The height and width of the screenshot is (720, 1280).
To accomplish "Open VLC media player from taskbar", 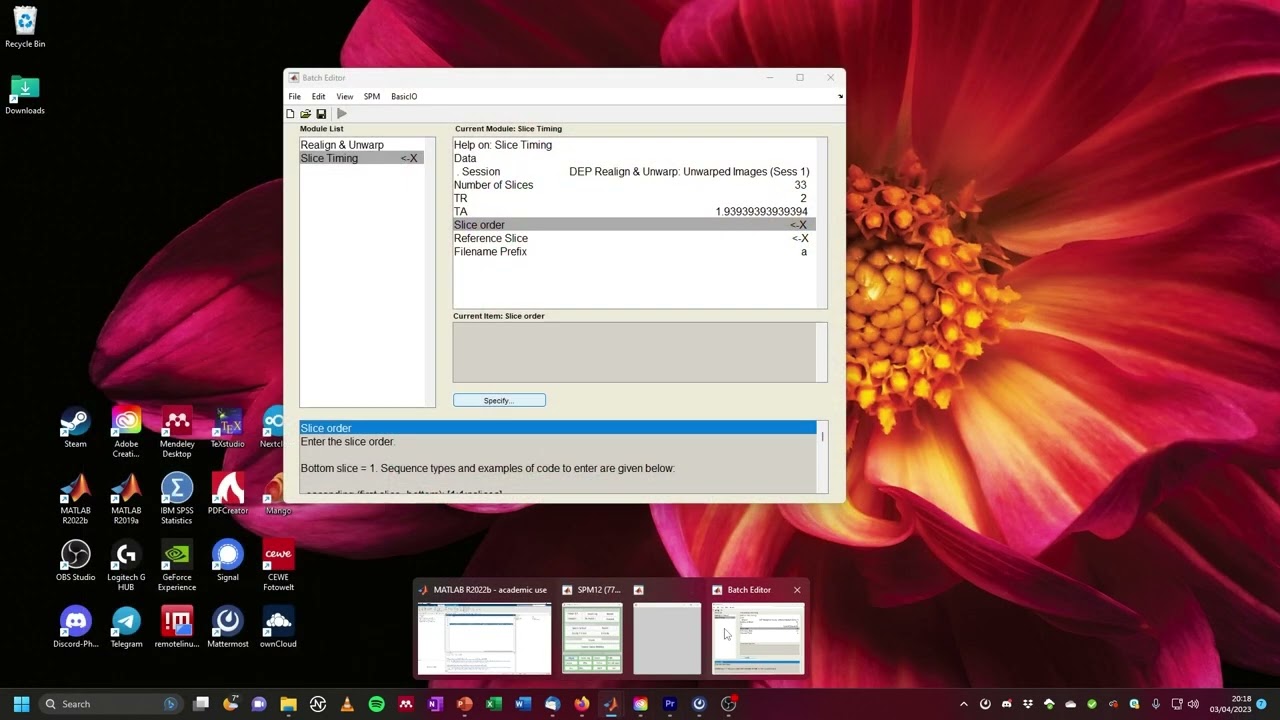I will click(x=347, y=704).
